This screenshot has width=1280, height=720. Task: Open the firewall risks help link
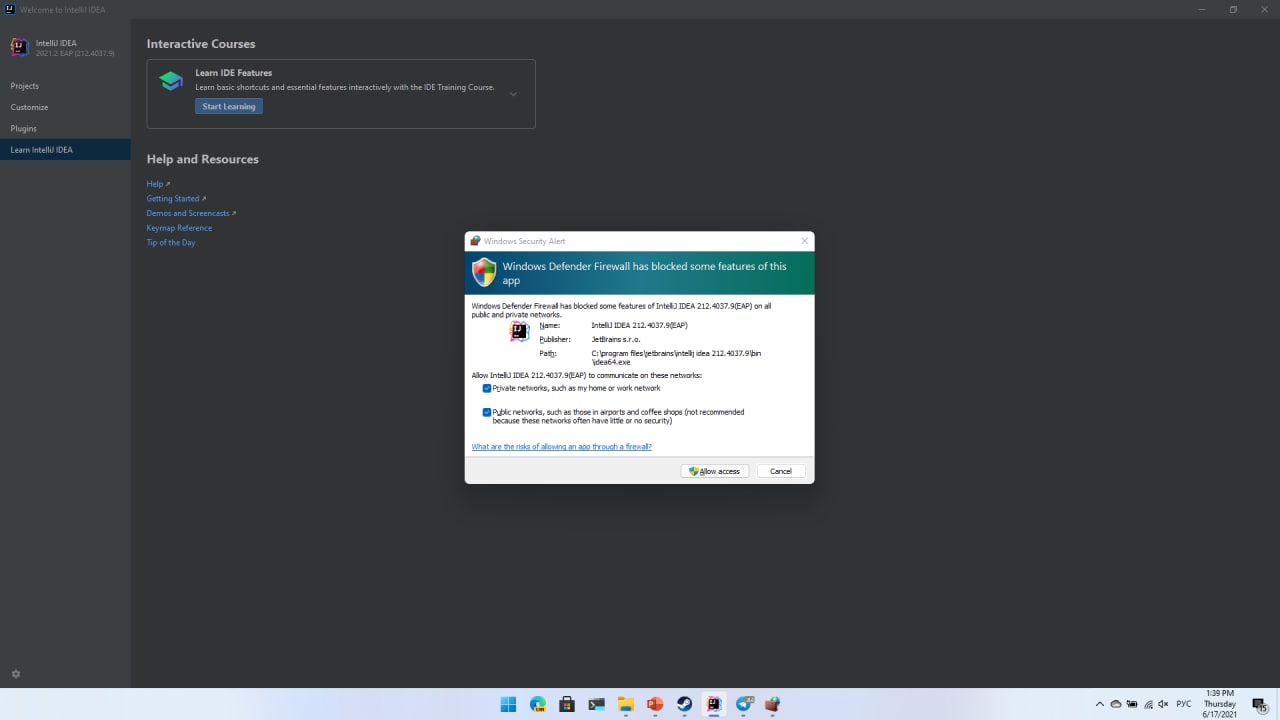click(561, 447)
